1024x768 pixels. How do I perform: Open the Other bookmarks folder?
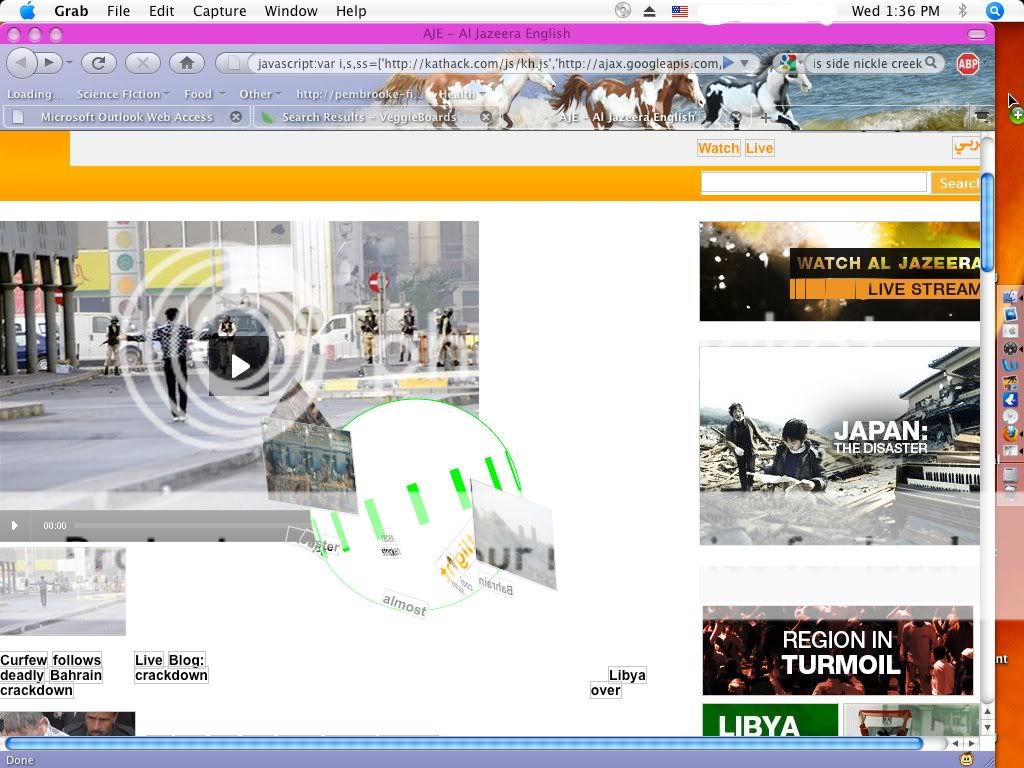pos(260,94)
